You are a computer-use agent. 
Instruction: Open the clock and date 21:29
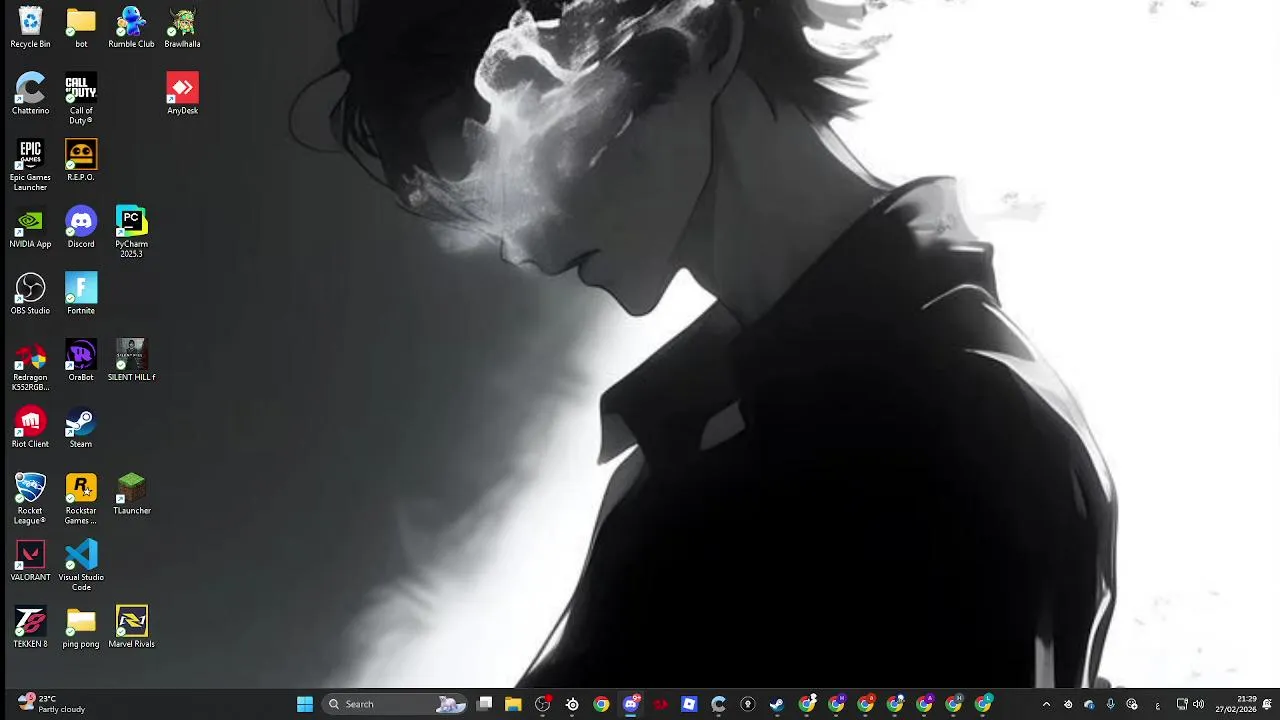[1236, 704]
